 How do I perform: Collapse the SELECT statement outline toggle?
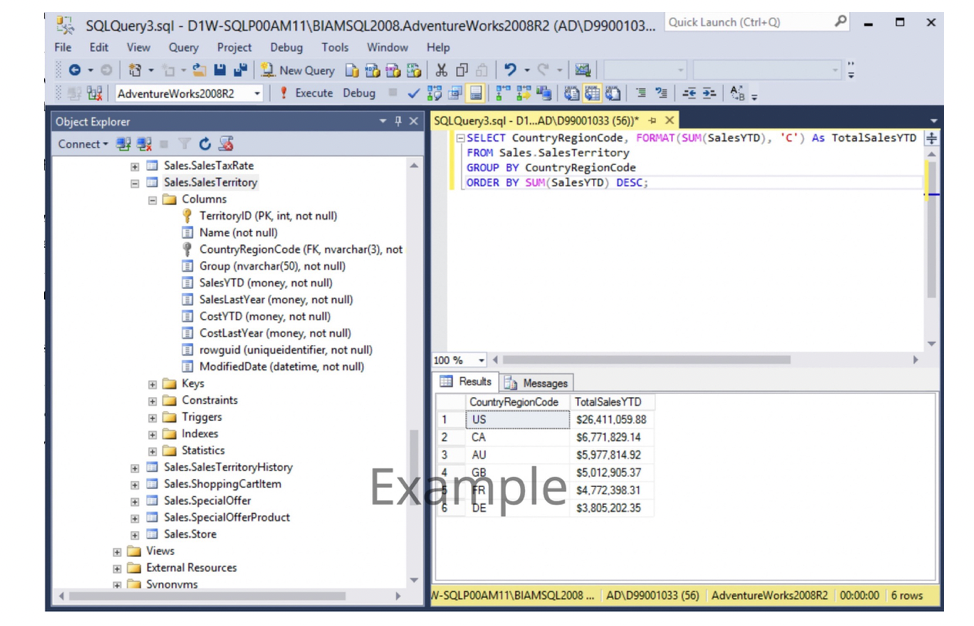point(460,138)
